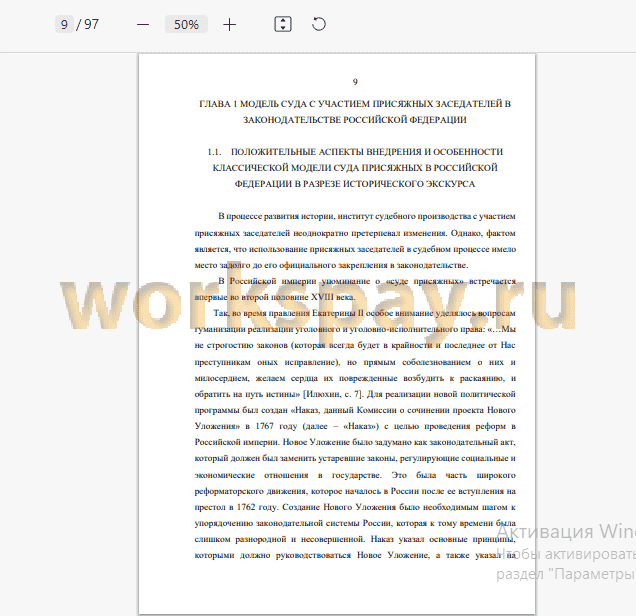This screenshot has width=636, height=616.
Task: Zoom in with the plus button
Action: [x=230, y=25]
